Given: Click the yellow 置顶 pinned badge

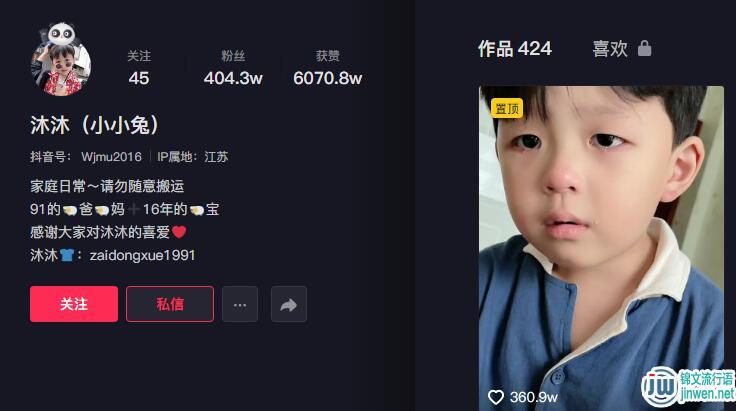Looking at the screenshot, I should 507,108.
